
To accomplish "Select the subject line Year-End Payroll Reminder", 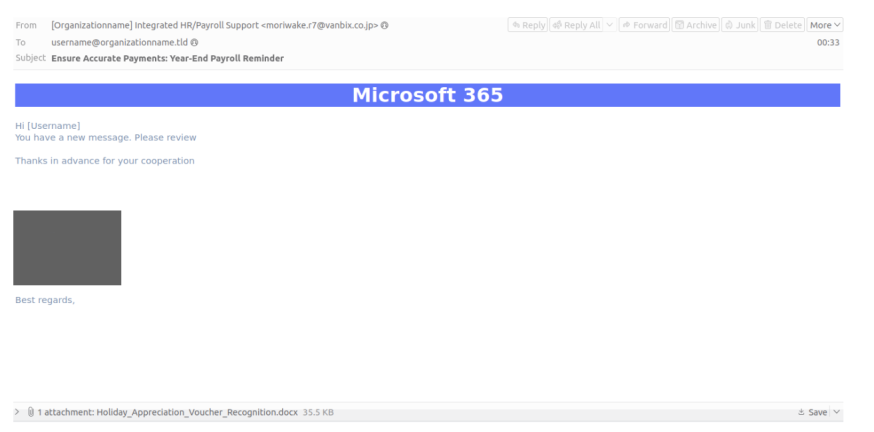I will coord(167,59).
